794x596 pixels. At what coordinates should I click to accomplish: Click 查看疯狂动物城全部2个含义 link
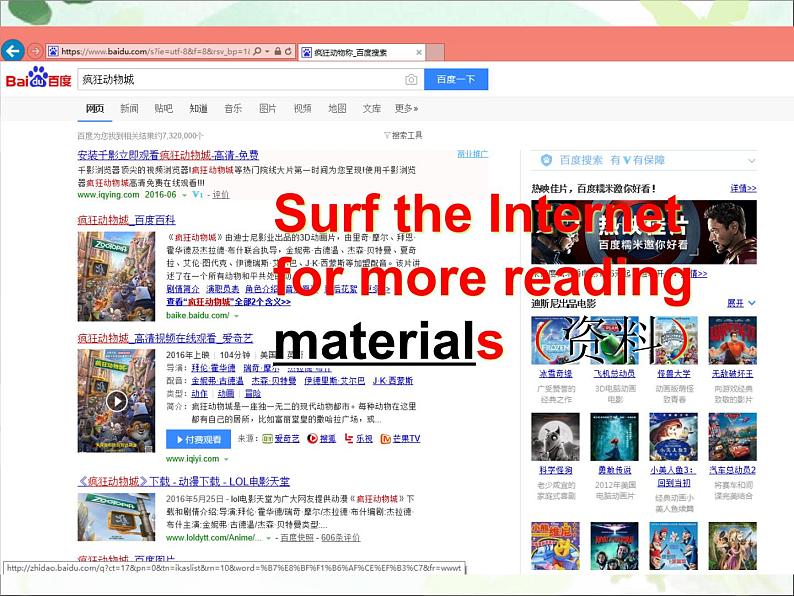pyautogui.click(x=228, y=302)
